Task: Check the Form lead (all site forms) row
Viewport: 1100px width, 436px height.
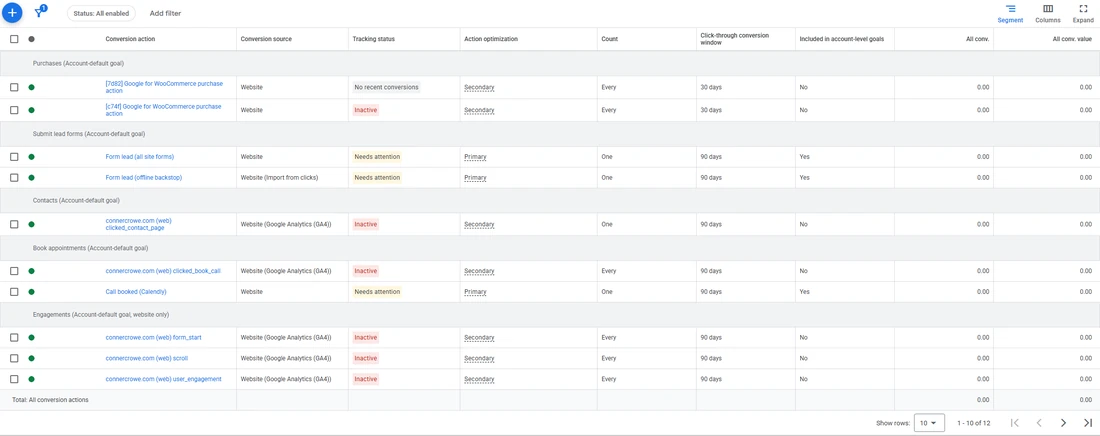Action: [x=14, y=157]
